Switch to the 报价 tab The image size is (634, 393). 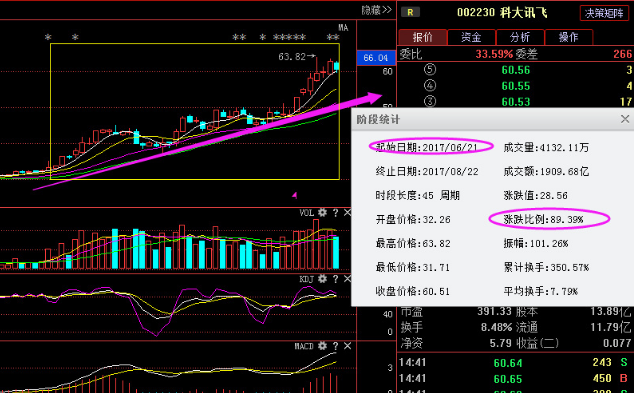(423, 37)
